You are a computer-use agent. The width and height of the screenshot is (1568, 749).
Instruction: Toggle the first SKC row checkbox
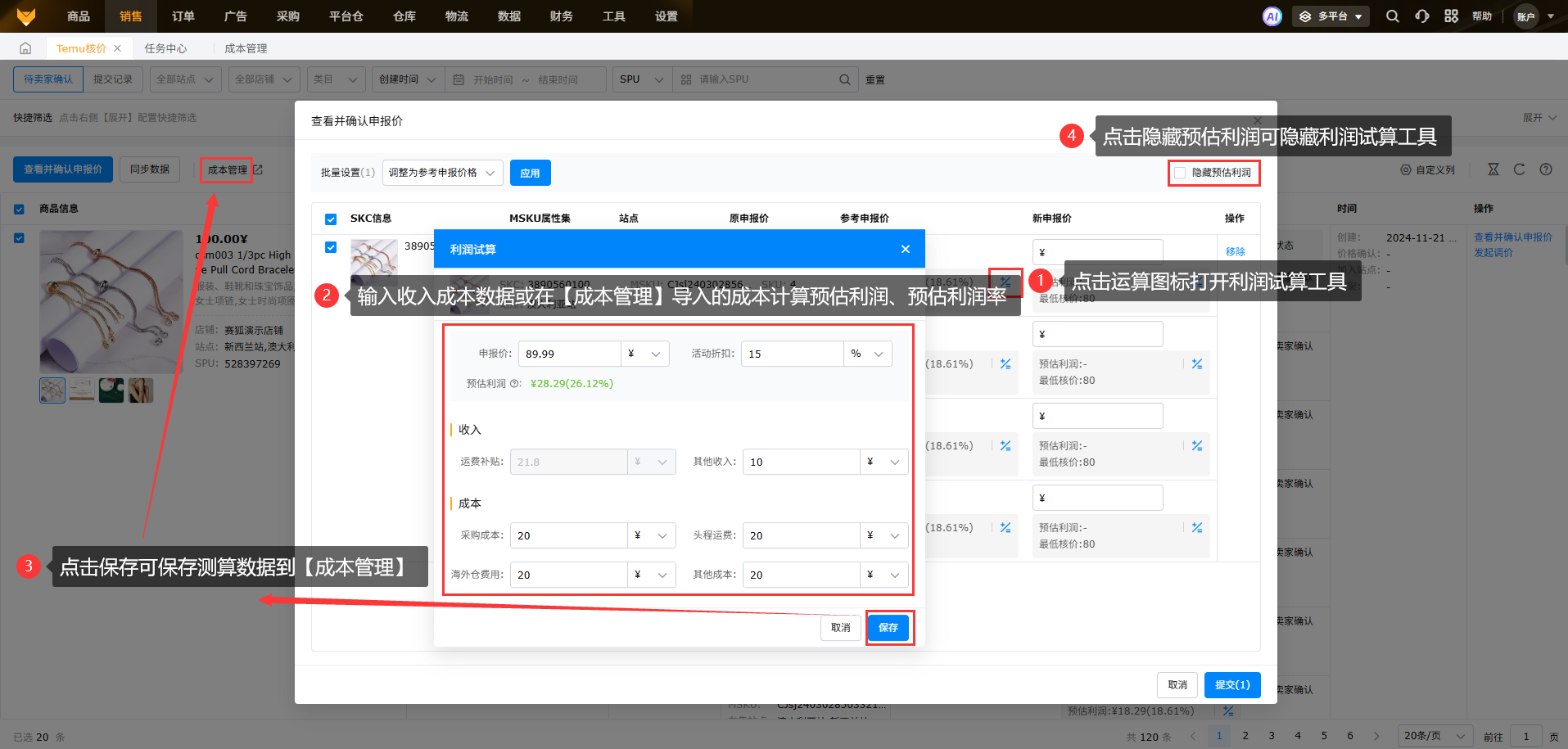[x=331, y=247]
